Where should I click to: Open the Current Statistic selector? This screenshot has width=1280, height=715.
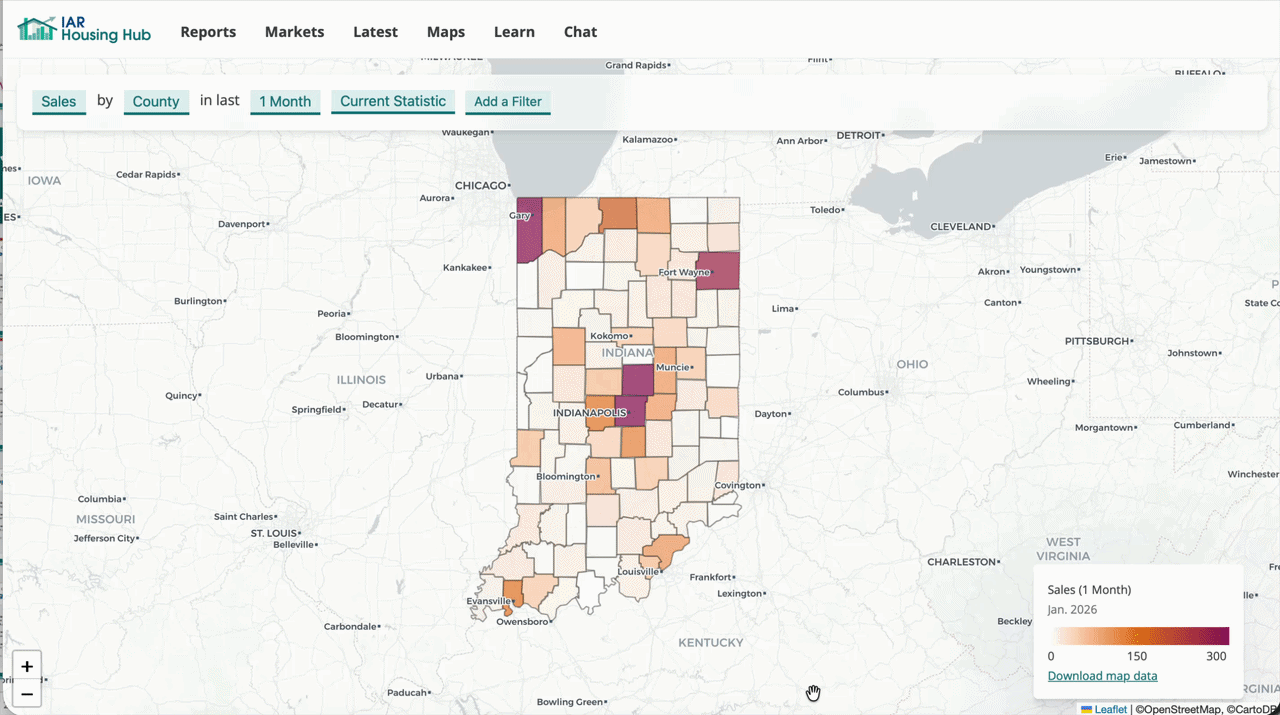(392, 101)
